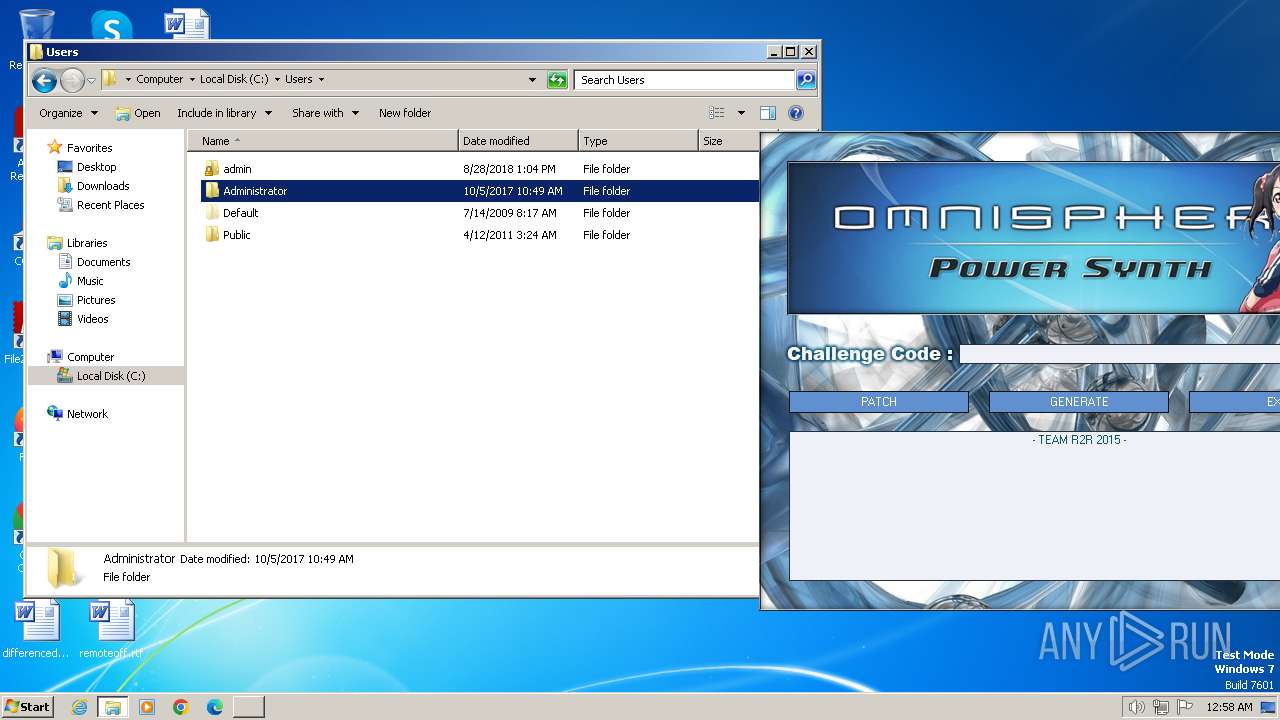Viewport: 1280px width, 720px height.
Task: Open the Organize menu
Action: tap(69, 113)
